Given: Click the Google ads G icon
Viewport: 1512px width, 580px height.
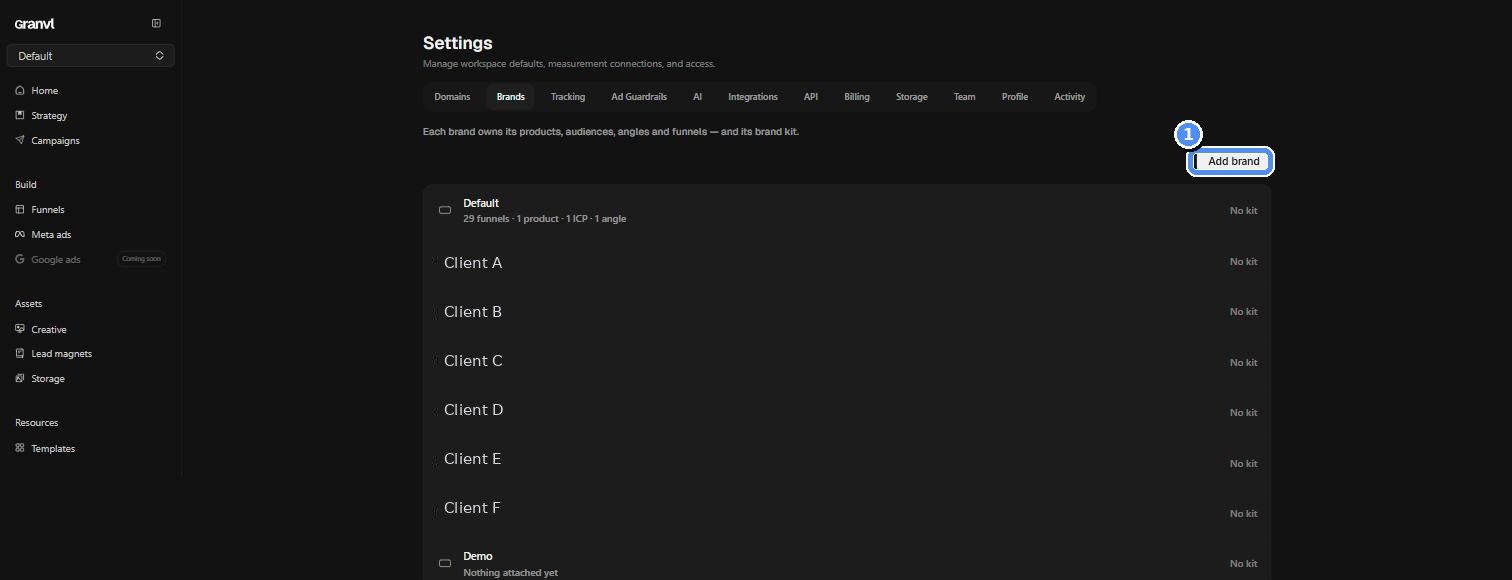Looking at the screenshot, I should click(x=20, y=259).
